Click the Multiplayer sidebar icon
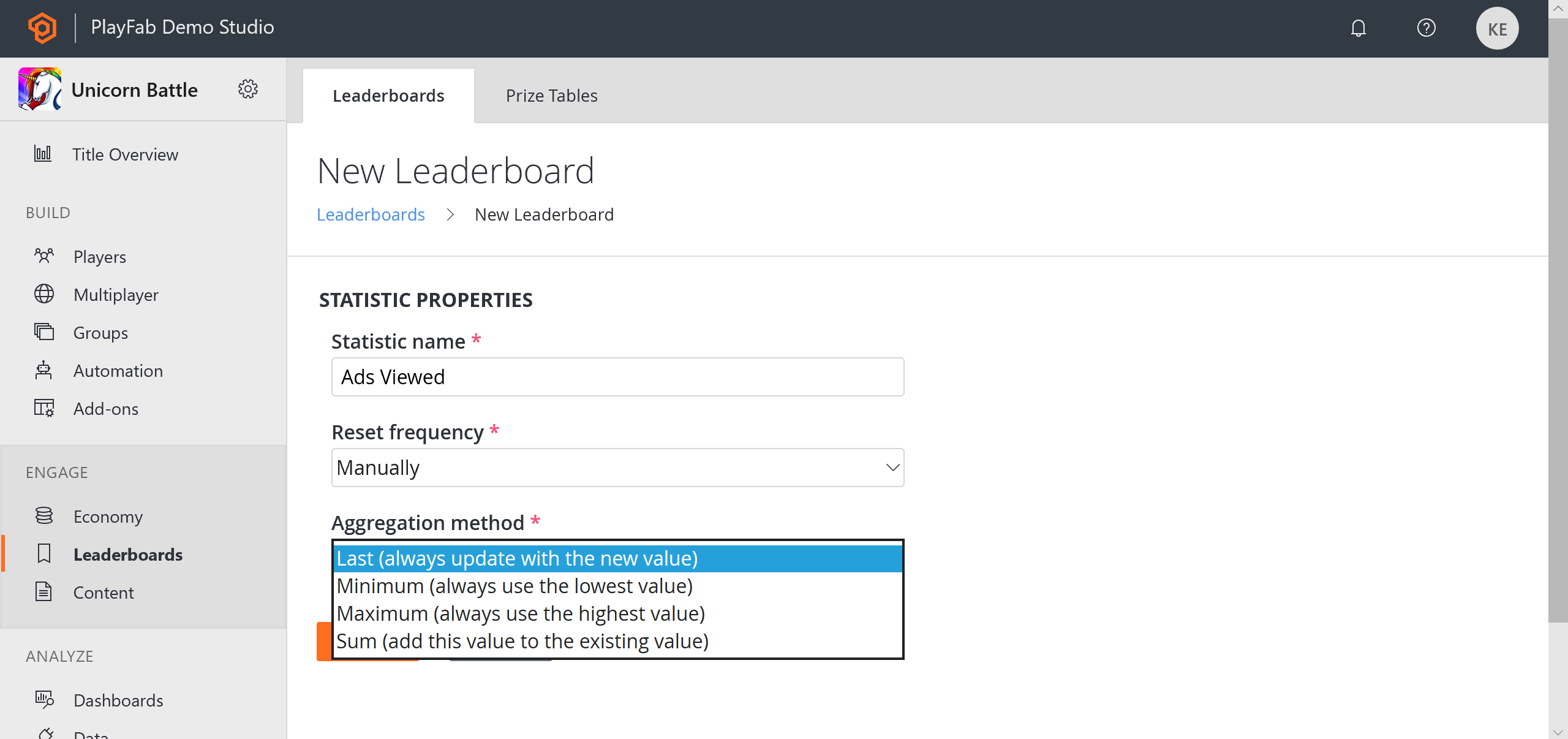The width and height of the screenshot is (1568, 739). (x=44, y=294)
